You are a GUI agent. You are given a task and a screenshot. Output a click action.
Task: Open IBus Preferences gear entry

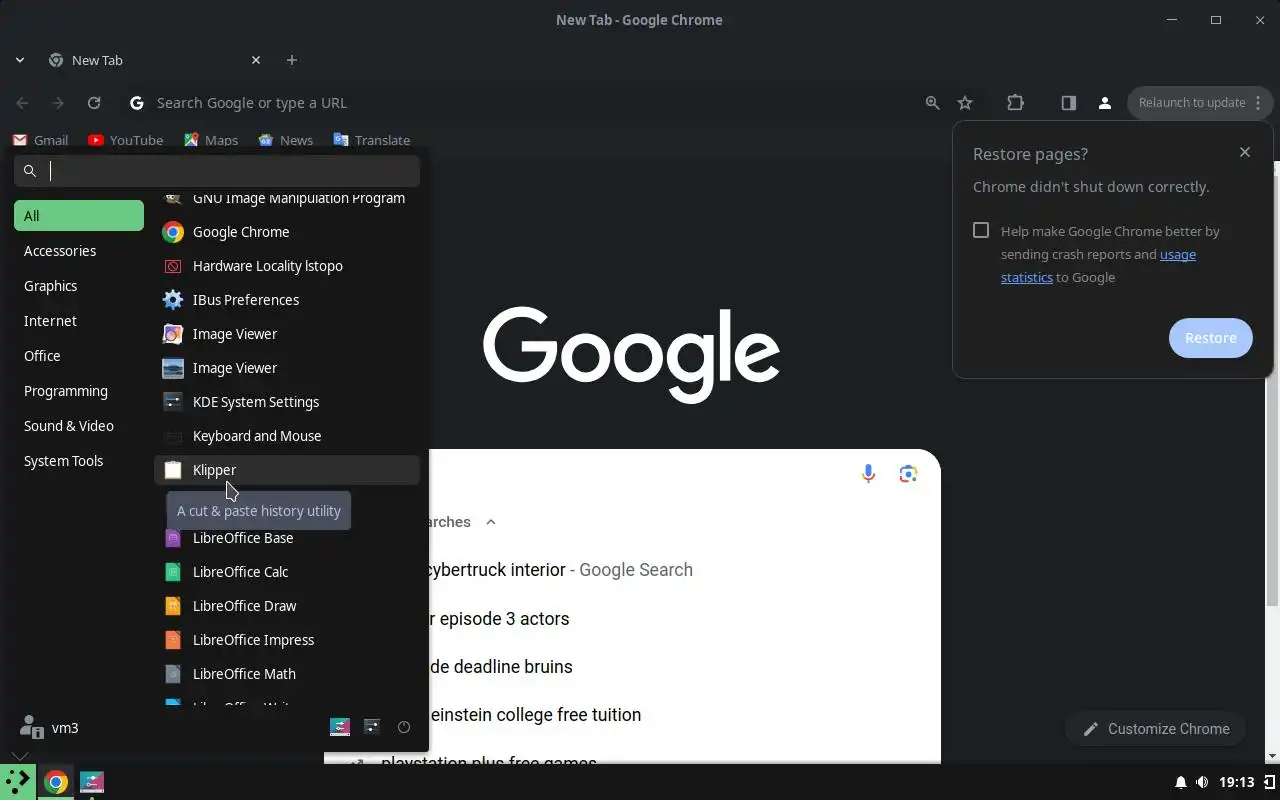[x=287, y=300]
